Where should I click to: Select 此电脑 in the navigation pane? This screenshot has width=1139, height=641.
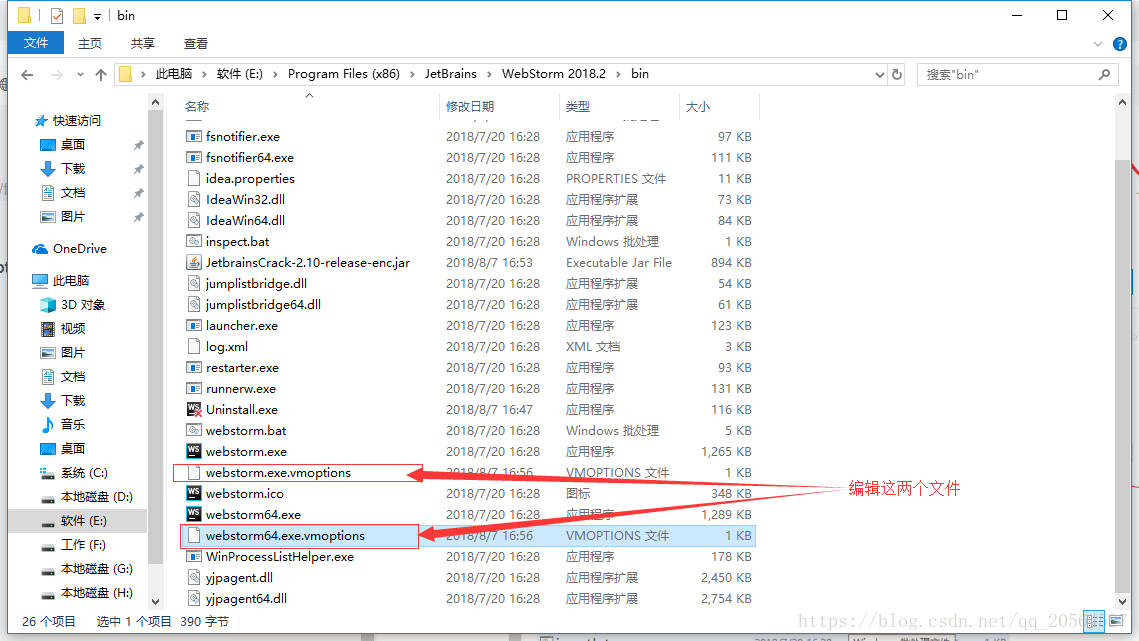pos(71,281)
